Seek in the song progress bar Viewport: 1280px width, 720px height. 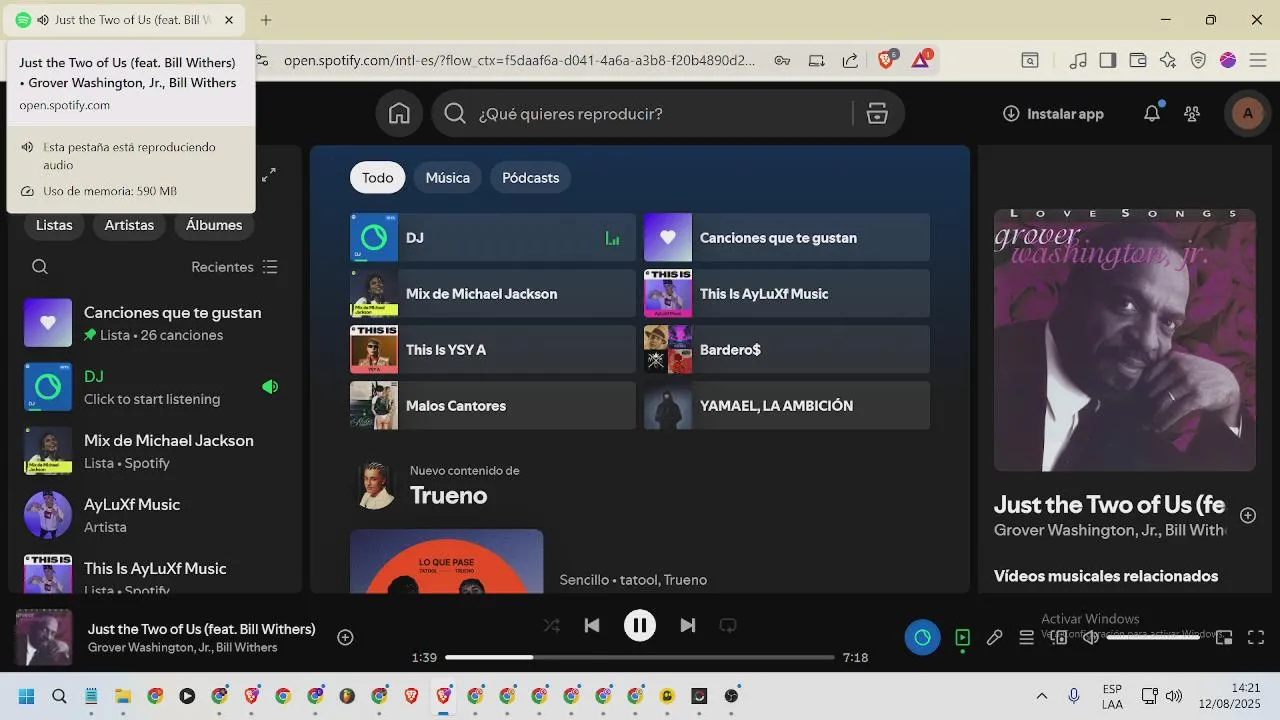click(639, 657)
